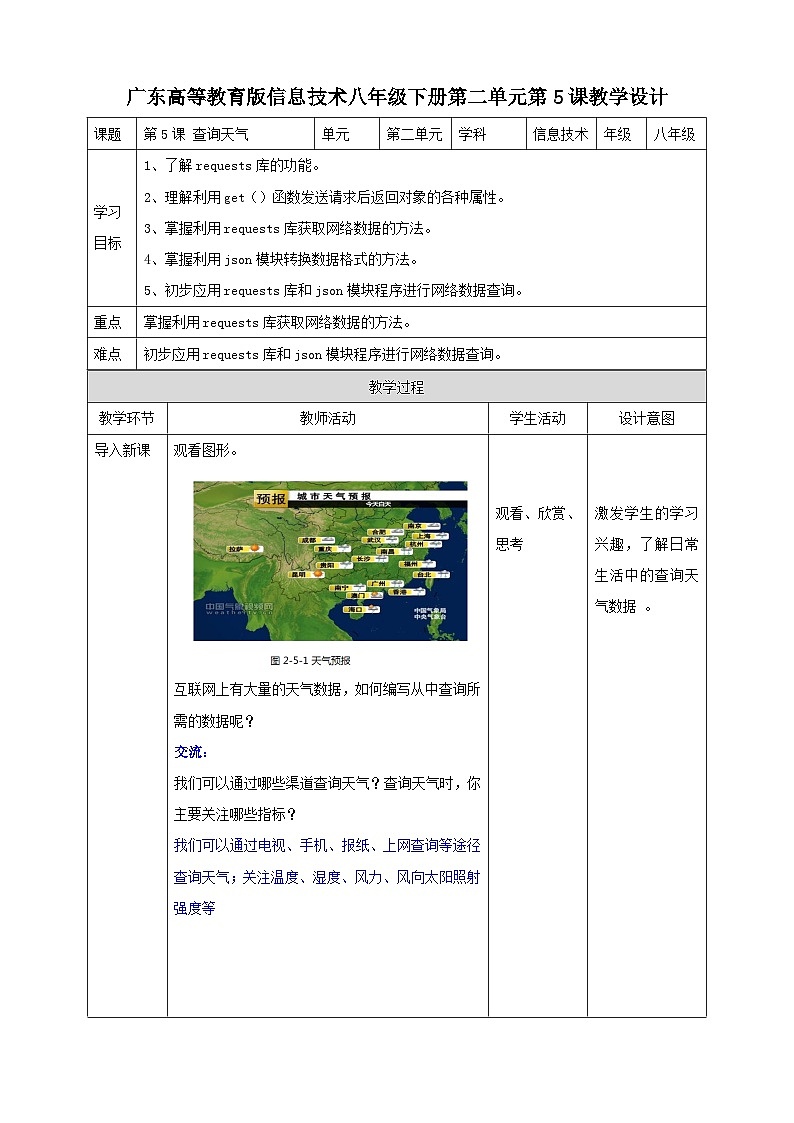Click objective 2 about the get() function

pos(324,197)
